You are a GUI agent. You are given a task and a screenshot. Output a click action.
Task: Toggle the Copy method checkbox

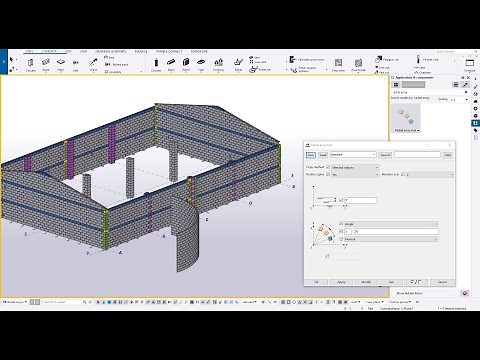(x=328, y=167)
